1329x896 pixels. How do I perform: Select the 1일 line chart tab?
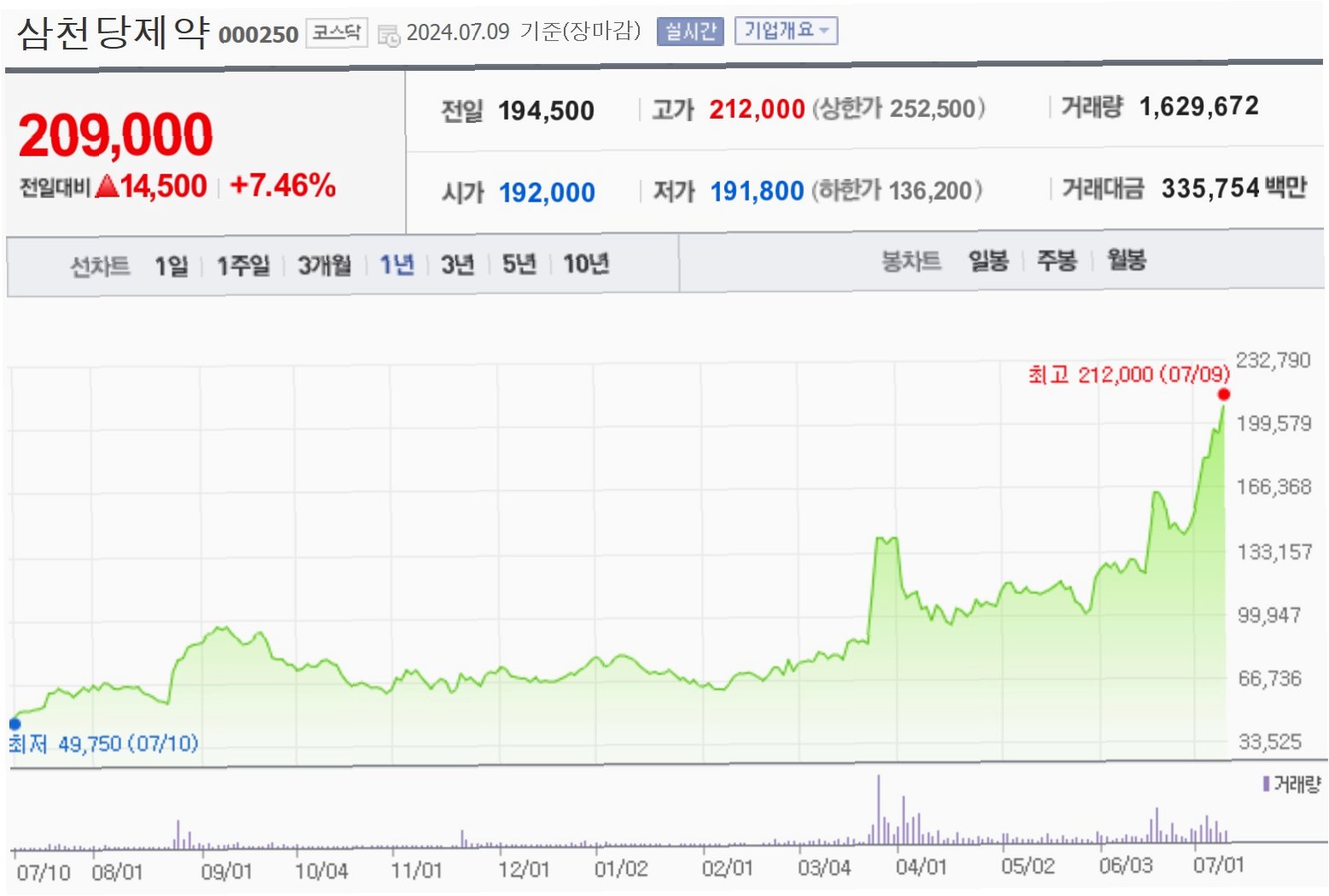tap(171, 265)
